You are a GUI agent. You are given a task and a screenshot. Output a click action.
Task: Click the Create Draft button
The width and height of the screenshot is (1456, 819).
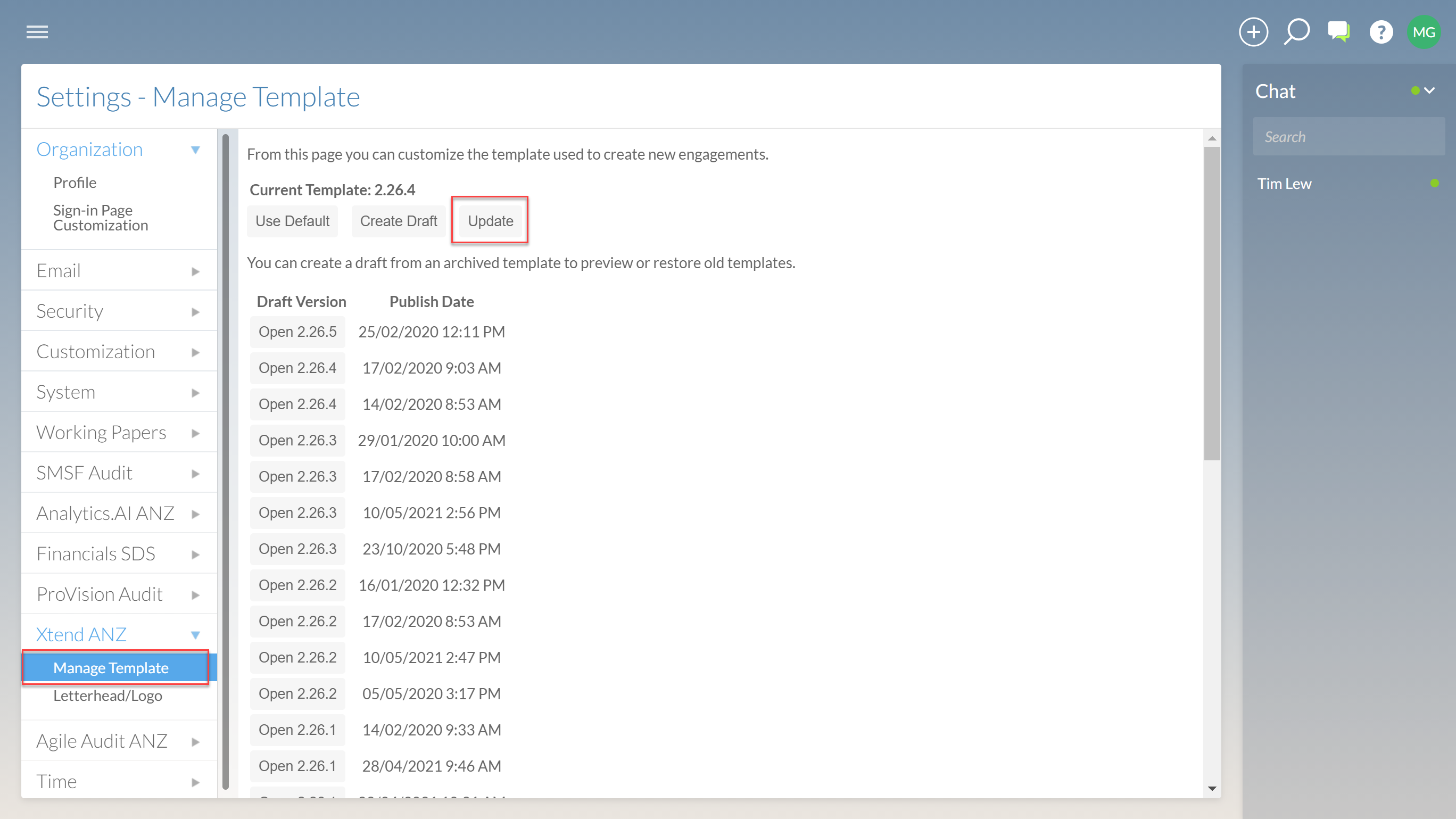pos(398,221)
